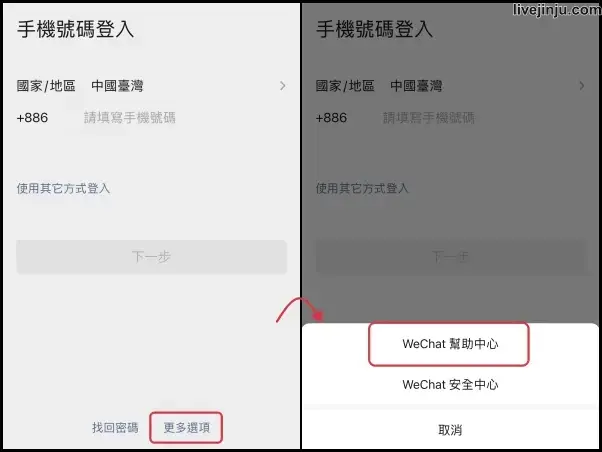Click the red arrow annotation between screens
The width and height of the screenshot is (602, 452).
tap(300, 310)
